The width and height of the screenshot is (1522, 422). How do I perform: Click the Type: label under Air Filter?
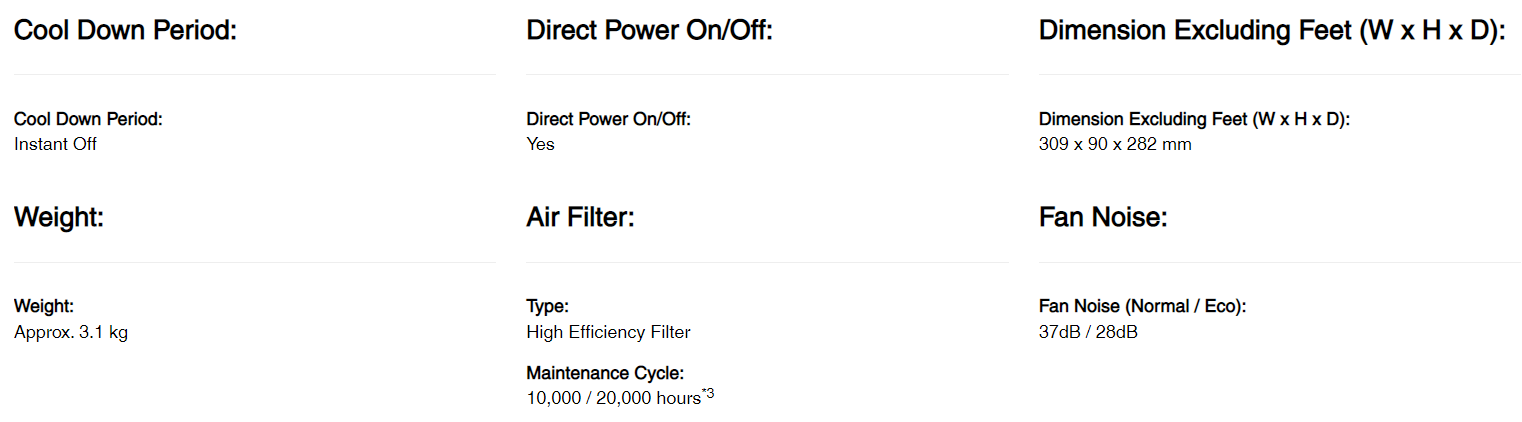(547, 306)
